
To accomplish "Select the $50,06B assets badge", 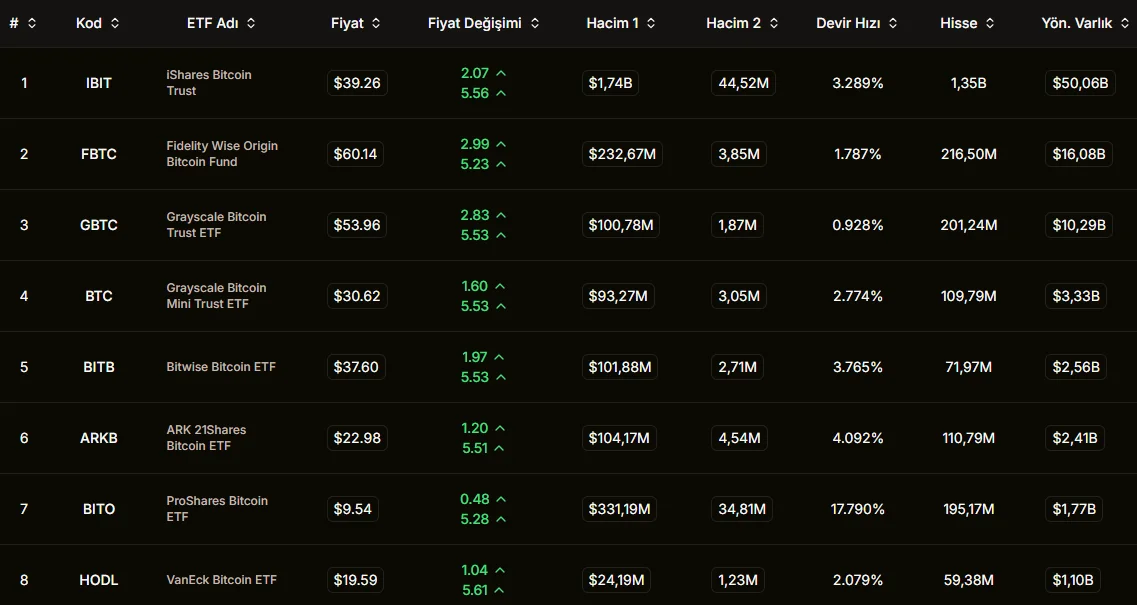I will [x=1080, y=83].
